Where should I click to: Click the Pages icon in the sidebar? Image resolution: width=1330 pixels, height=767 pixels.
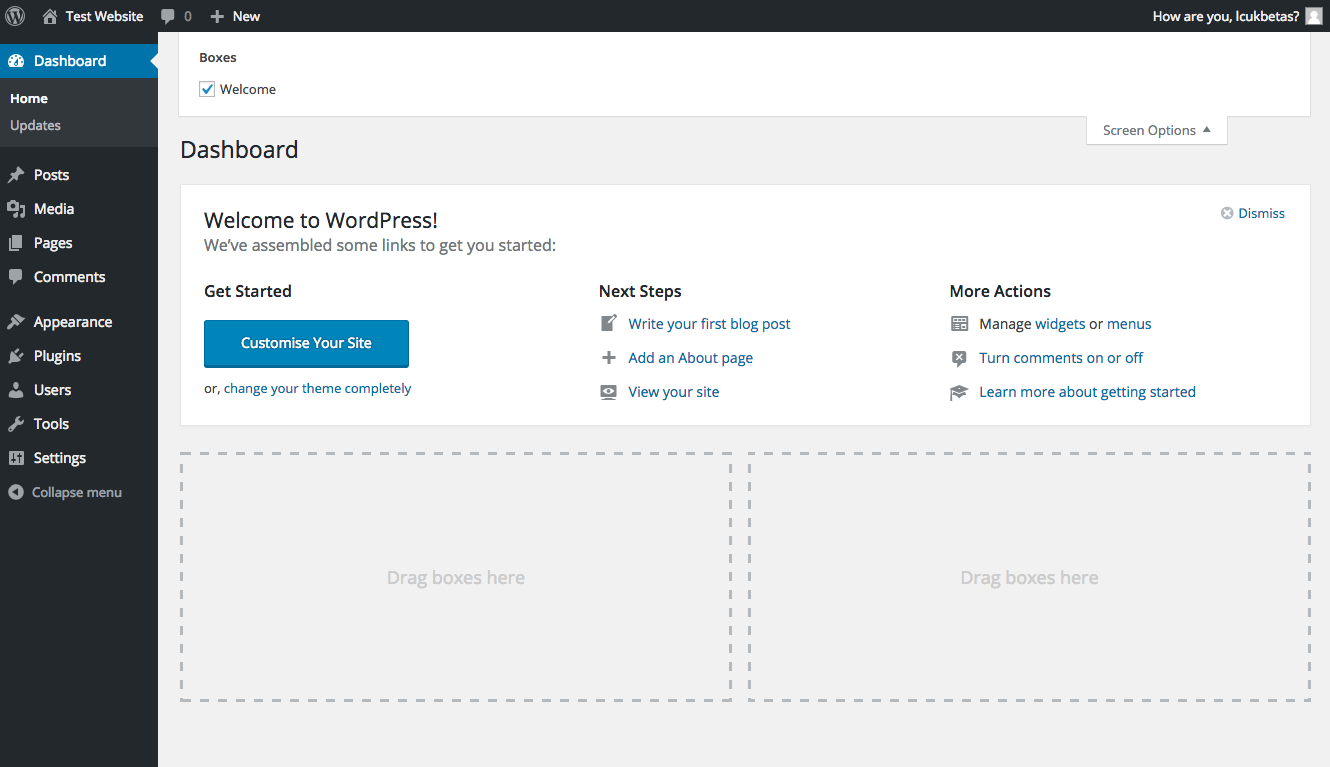click(18, 242)
